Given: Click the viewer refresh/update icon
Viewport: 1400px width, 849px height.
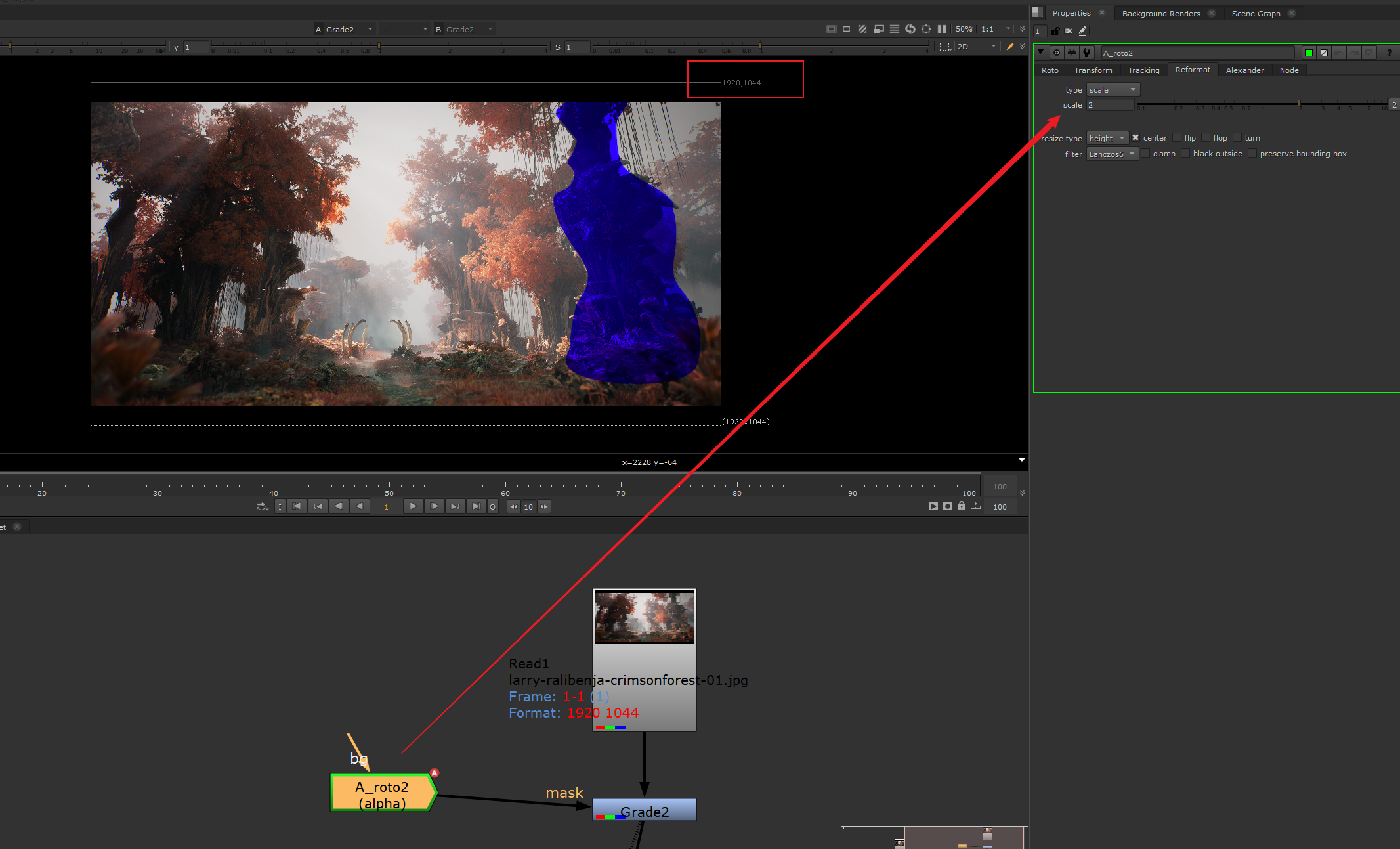Looking at the screenshot, I should click(910, 29).
